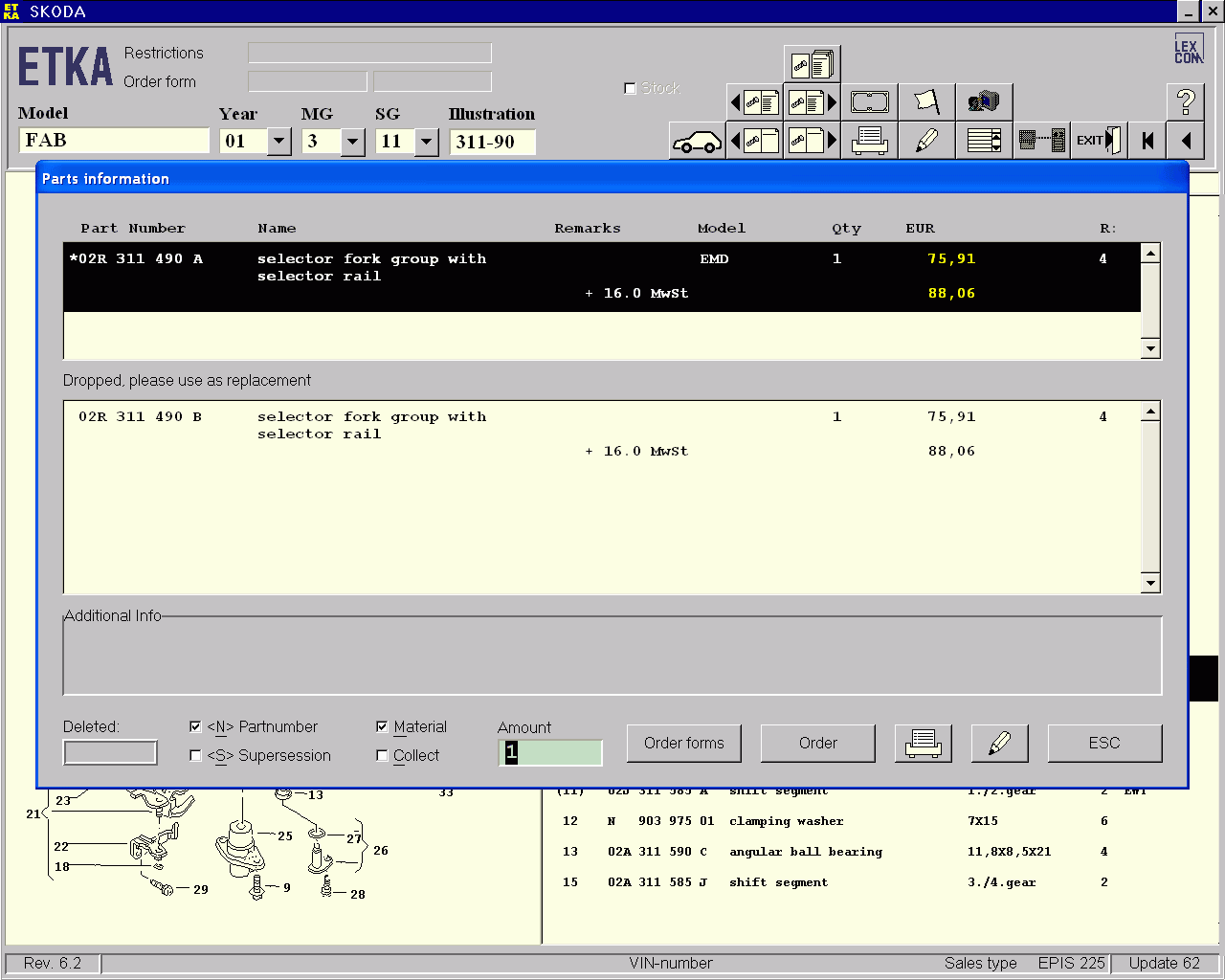Click the Deleted input field

[110, 752]
